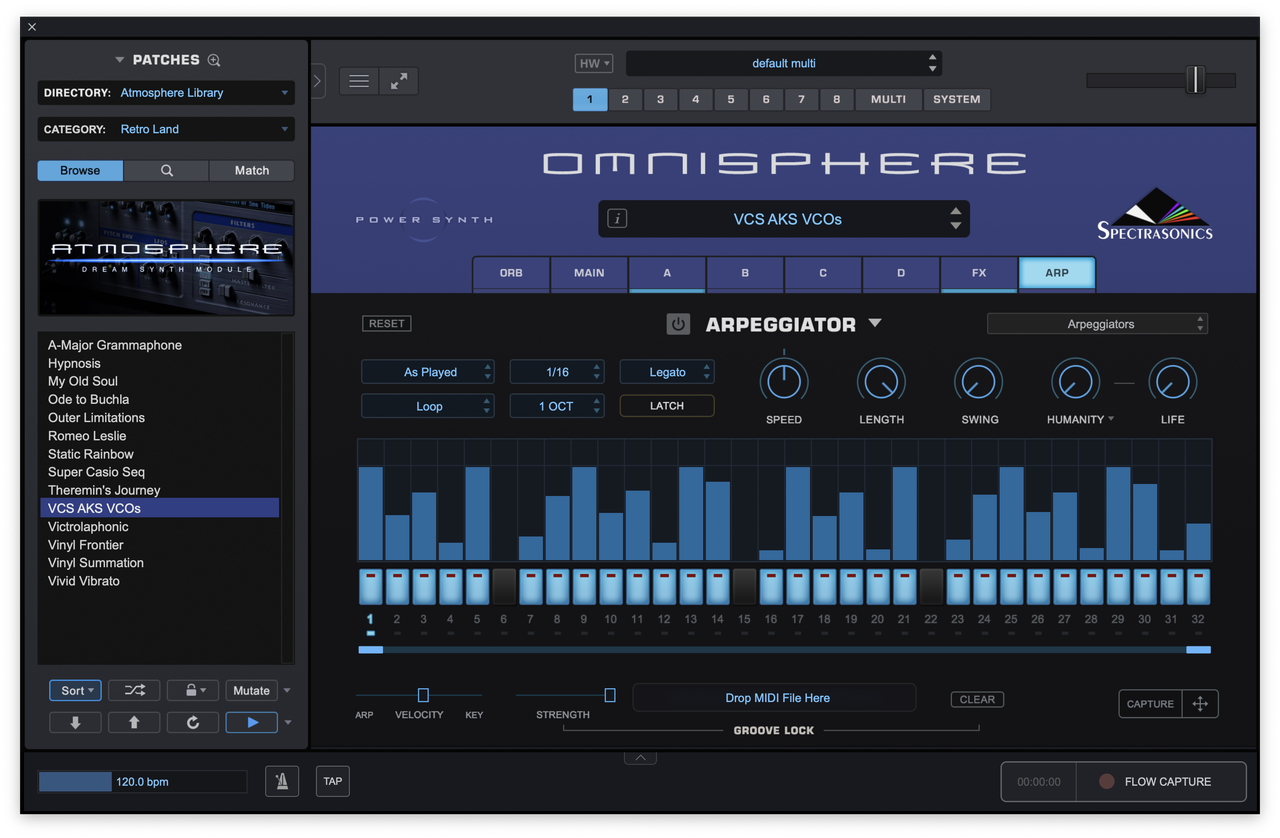Toggle arpeggiator step 1 button
Image resolution: width=1280 pixels, height=838 pixels.
coord(370,587)
